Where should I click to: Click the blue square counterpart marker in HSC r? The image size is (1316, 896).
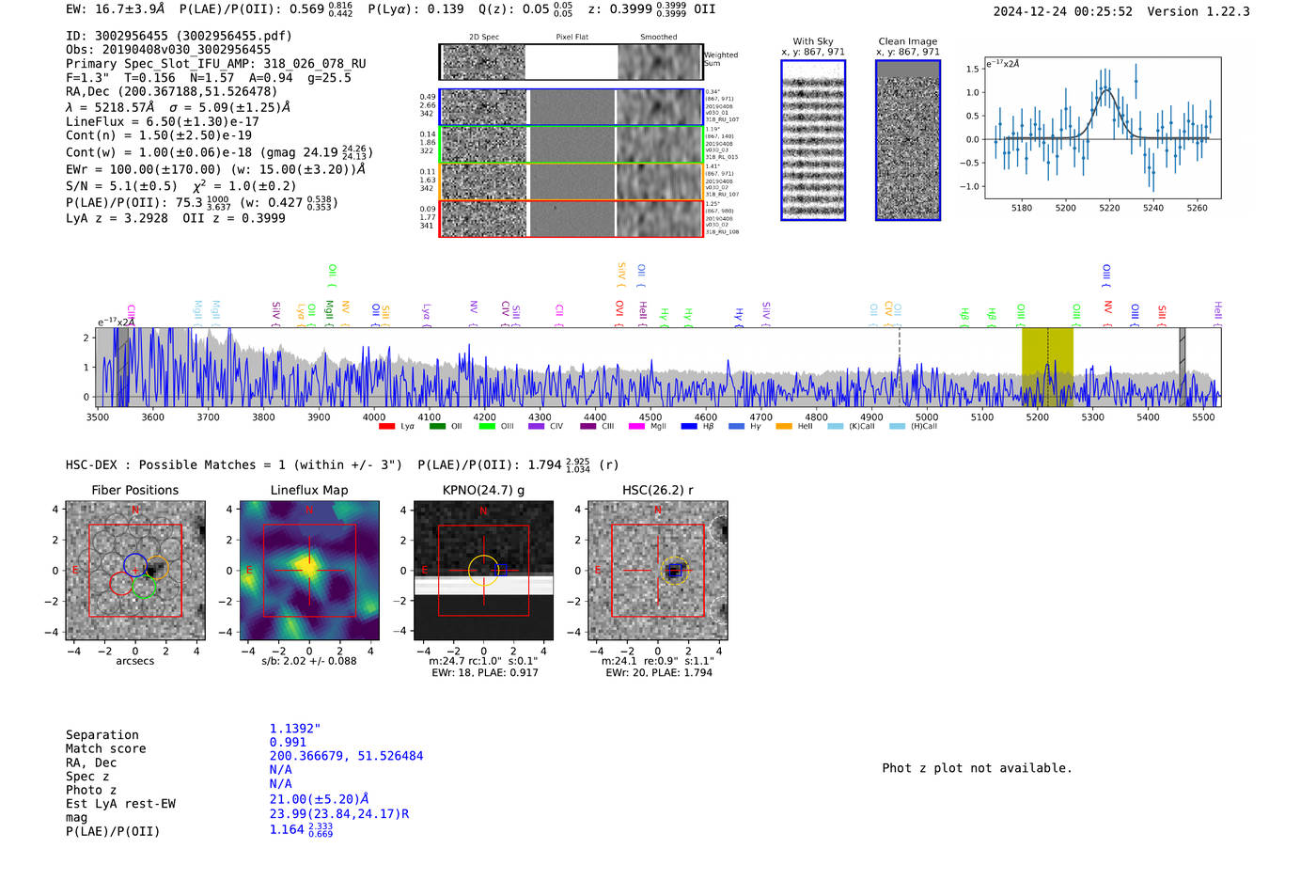[x=674, y=571]
